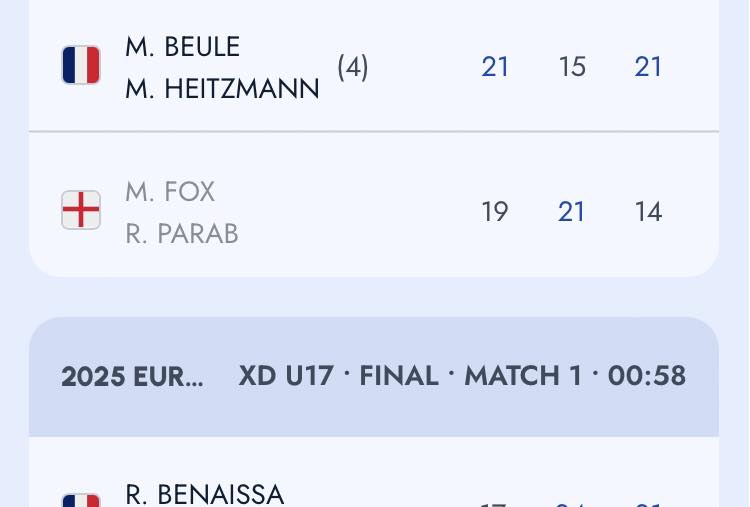This screenshot has width=750, height=507.
Task: Open player M. BEULE's profile
Action: (x=183, y=46)
